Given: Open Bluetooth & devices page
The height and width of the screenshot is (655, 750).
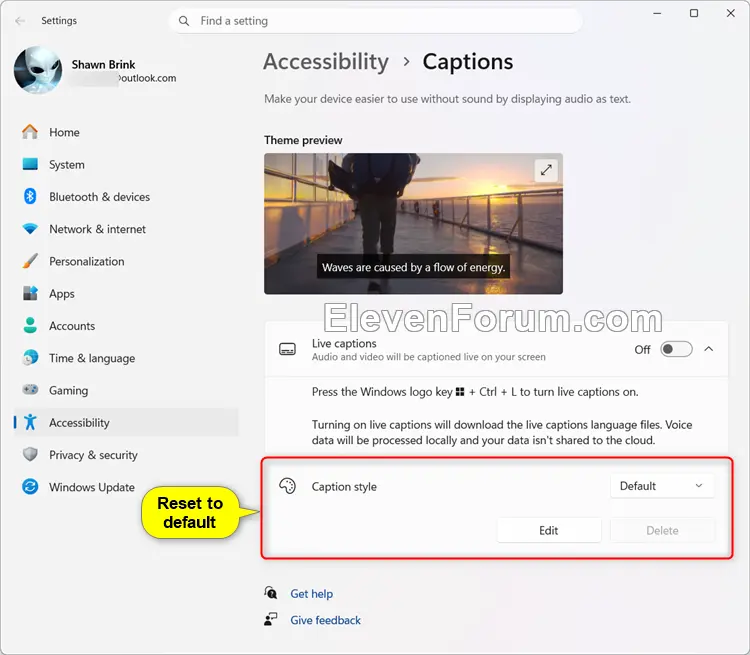Looking at the screenshot, I should pos(126,197).
